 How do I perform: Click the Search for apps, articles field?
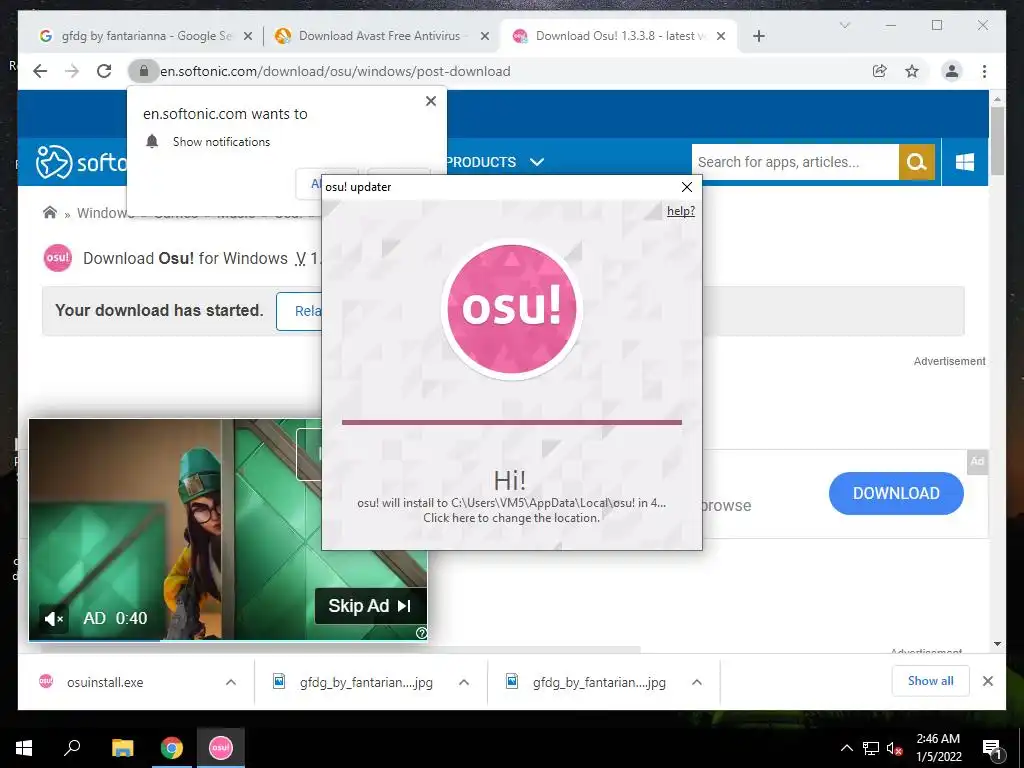tap(795, 162)
